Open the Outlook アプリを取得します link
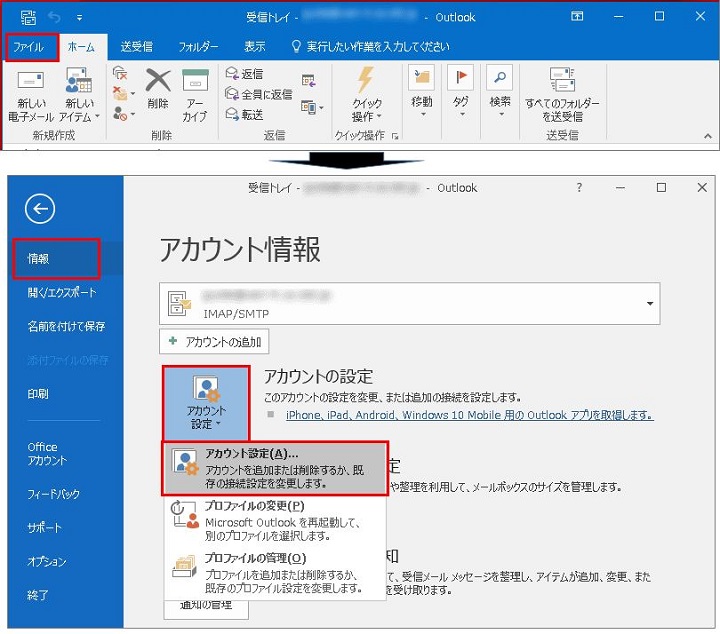The height and width of the screenshot is (634, 720). 470,415
